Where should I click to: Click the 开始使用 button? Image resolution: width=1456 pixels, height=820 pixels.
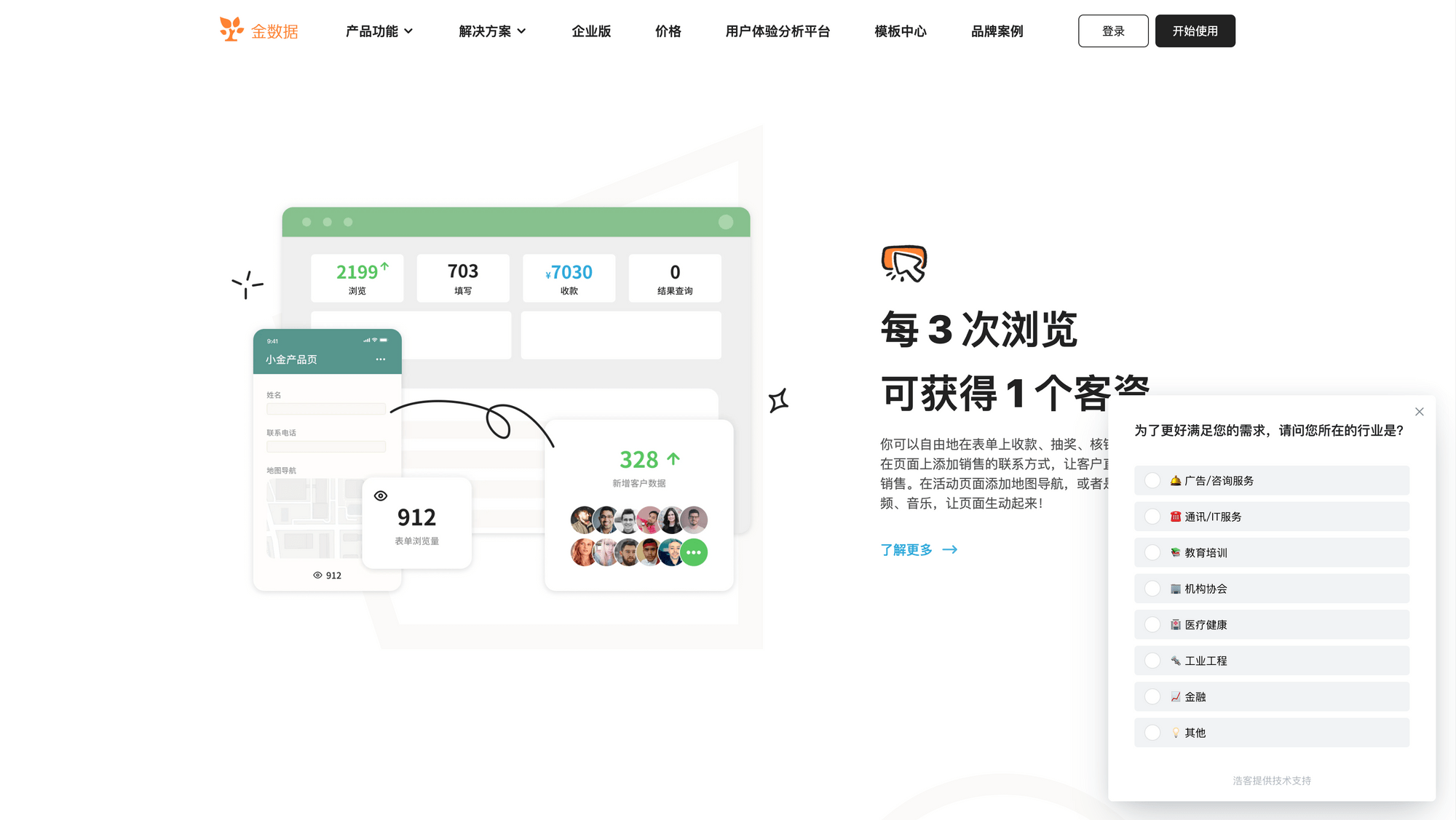1195,31
